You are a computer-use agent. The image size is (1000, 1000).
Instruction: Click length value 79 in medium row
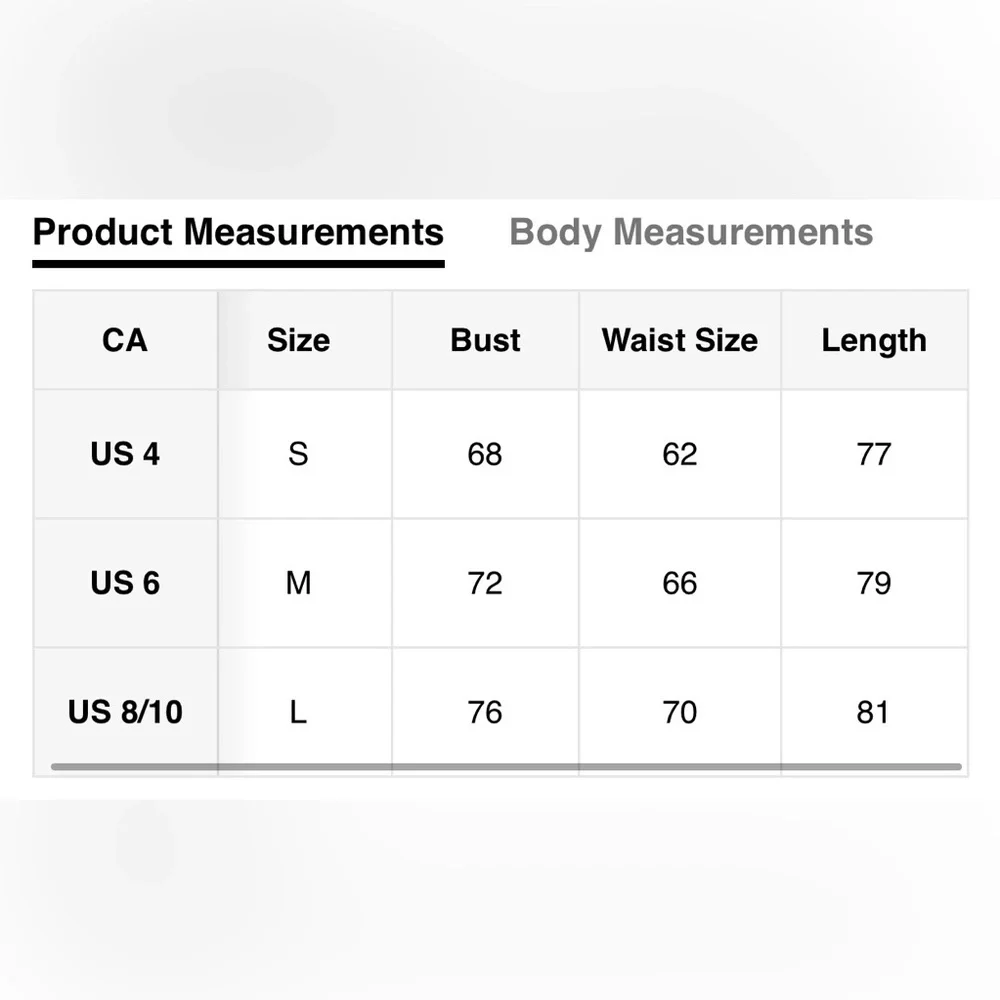tap(873, 583)
